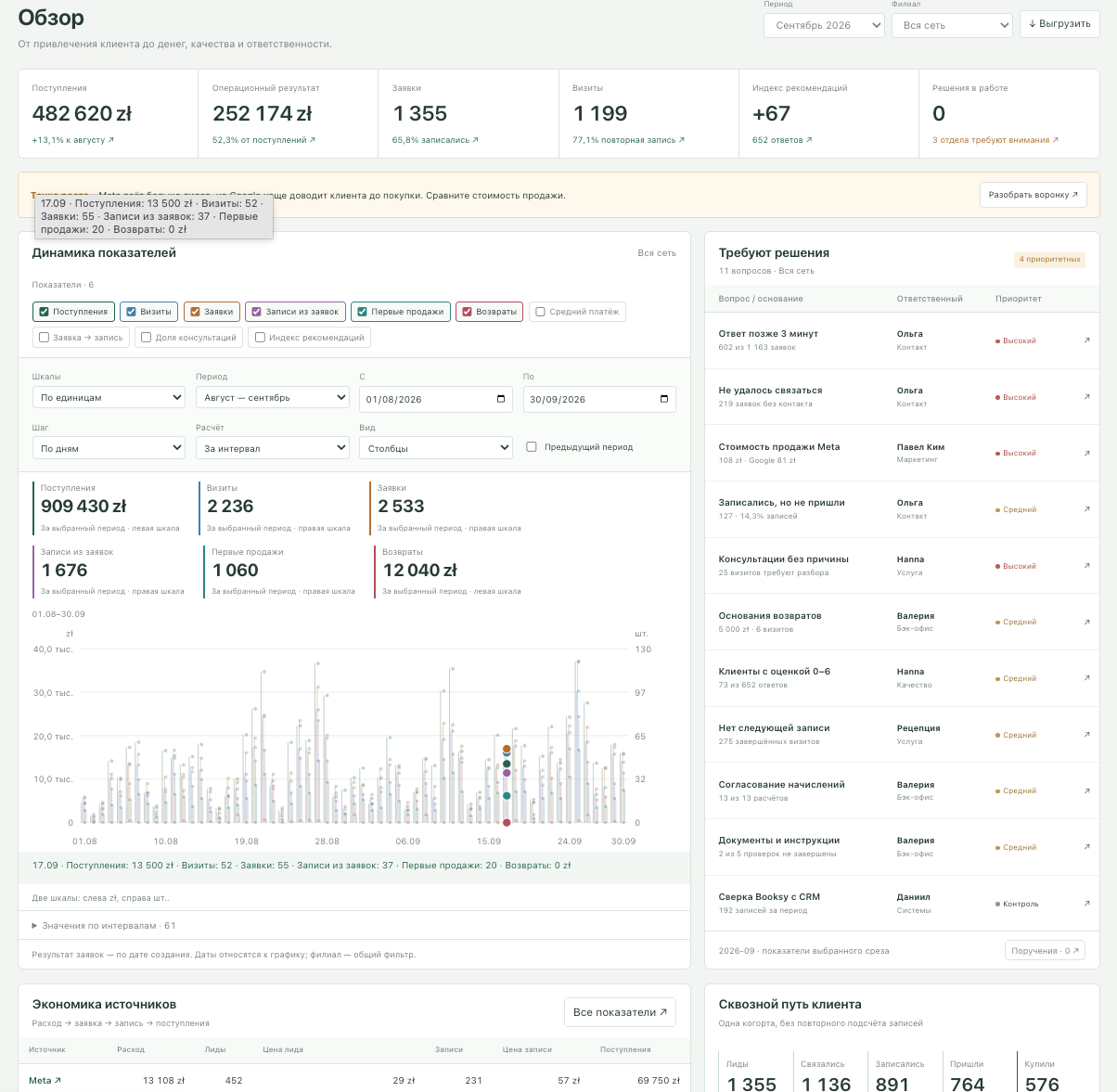
Task: Open "Все показатели" in Экономика источников
Action: pyautogui.click(x=620, y=1012)
